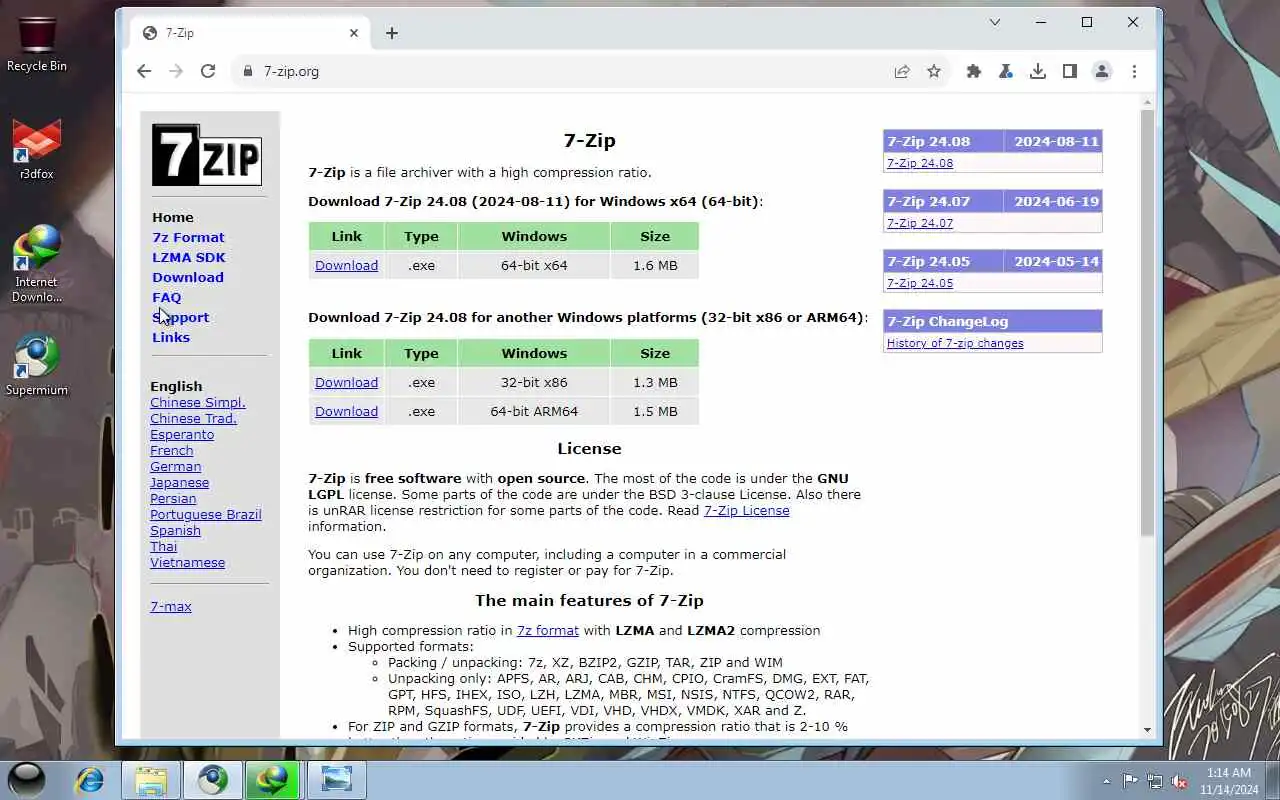
Task: Click the browser forward arrow
Action: click(x=176, y=71)
